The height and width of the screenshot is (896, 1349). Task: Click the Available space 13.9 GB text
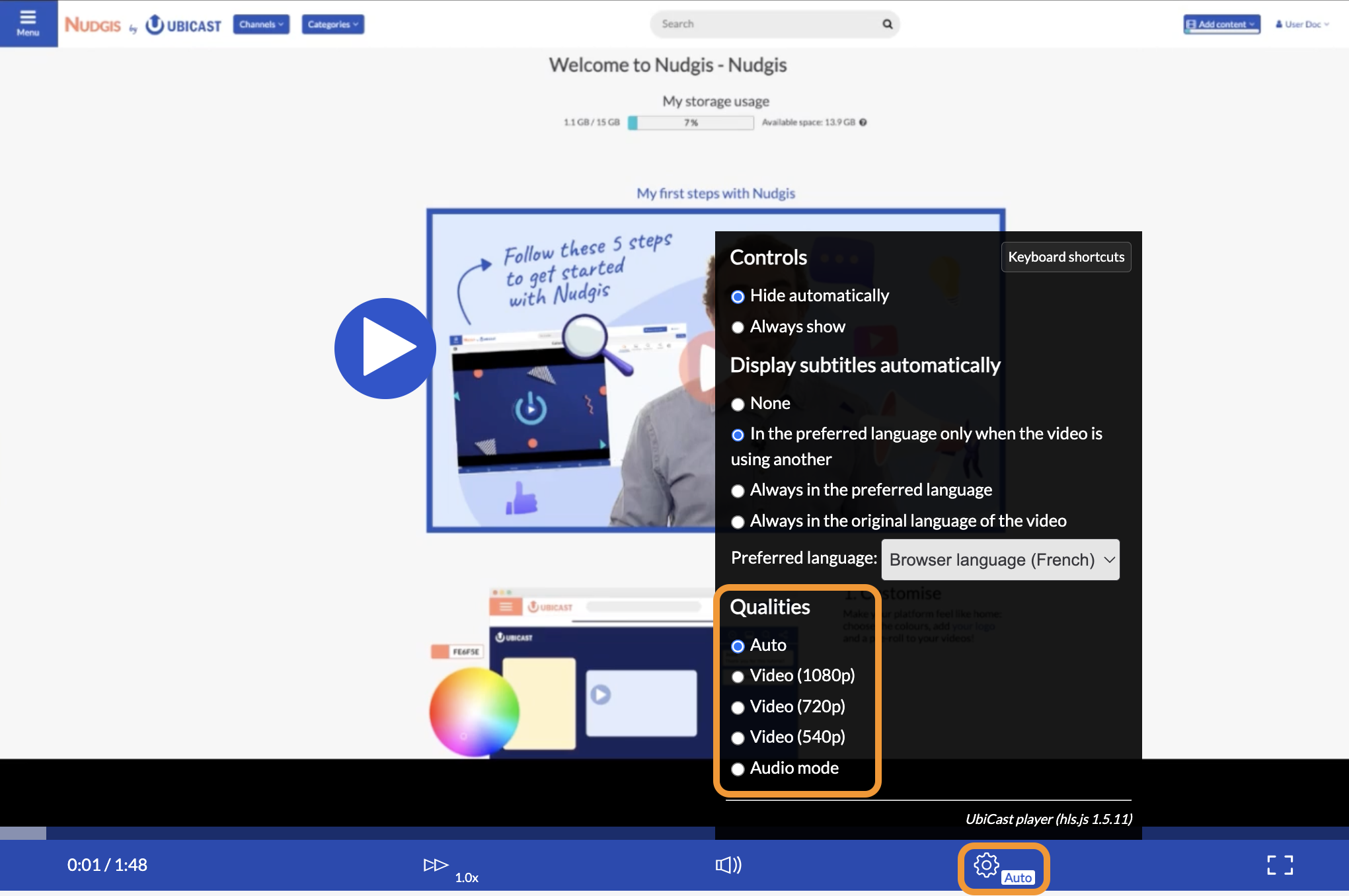808,122
